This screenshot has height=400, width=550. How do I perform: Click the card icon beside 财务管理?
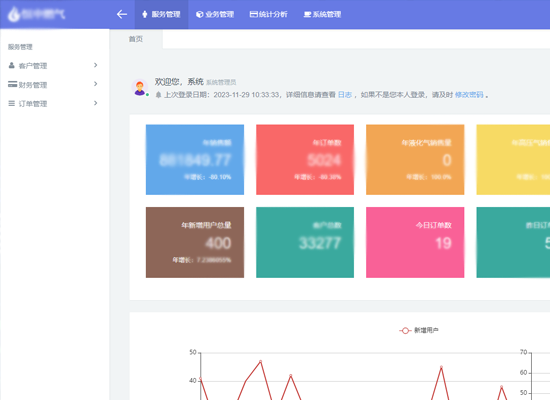click(x=12, y=84)
